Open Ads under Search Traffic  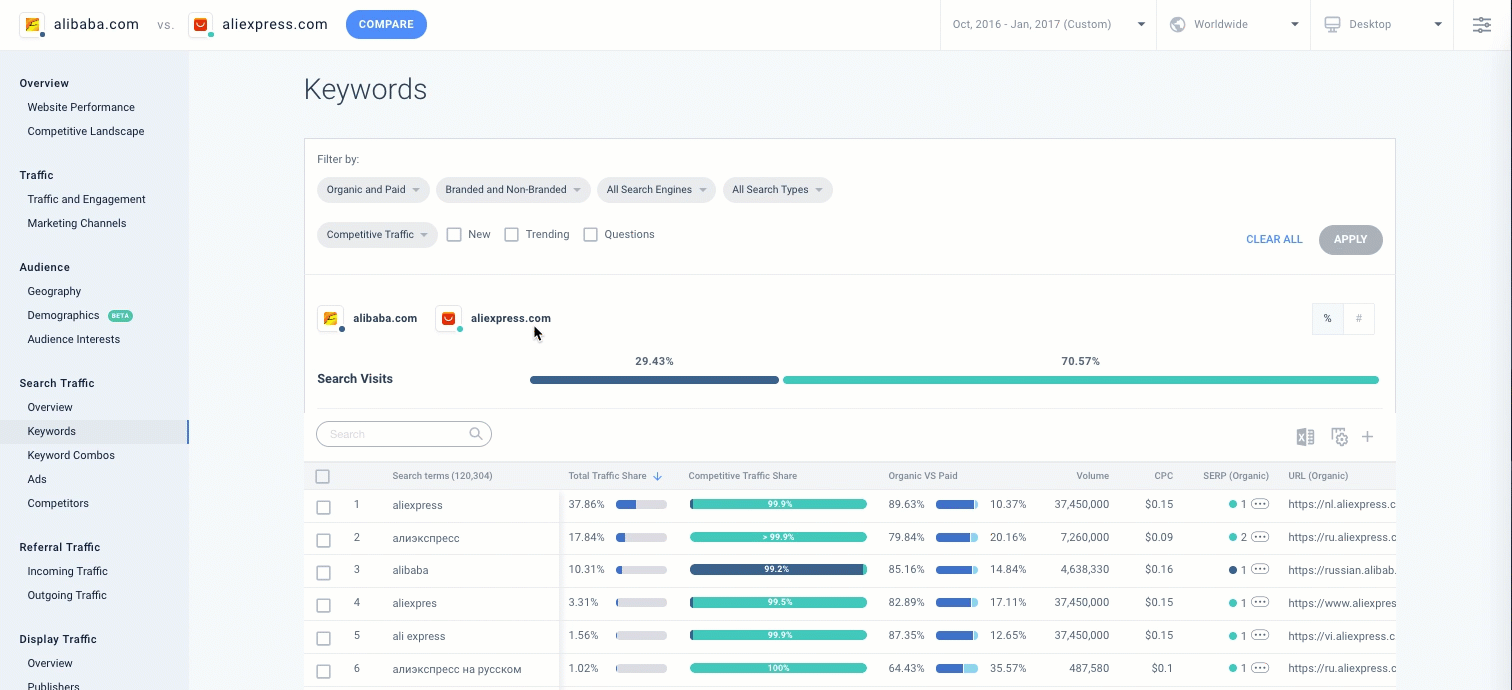click(x=37, y=479)
